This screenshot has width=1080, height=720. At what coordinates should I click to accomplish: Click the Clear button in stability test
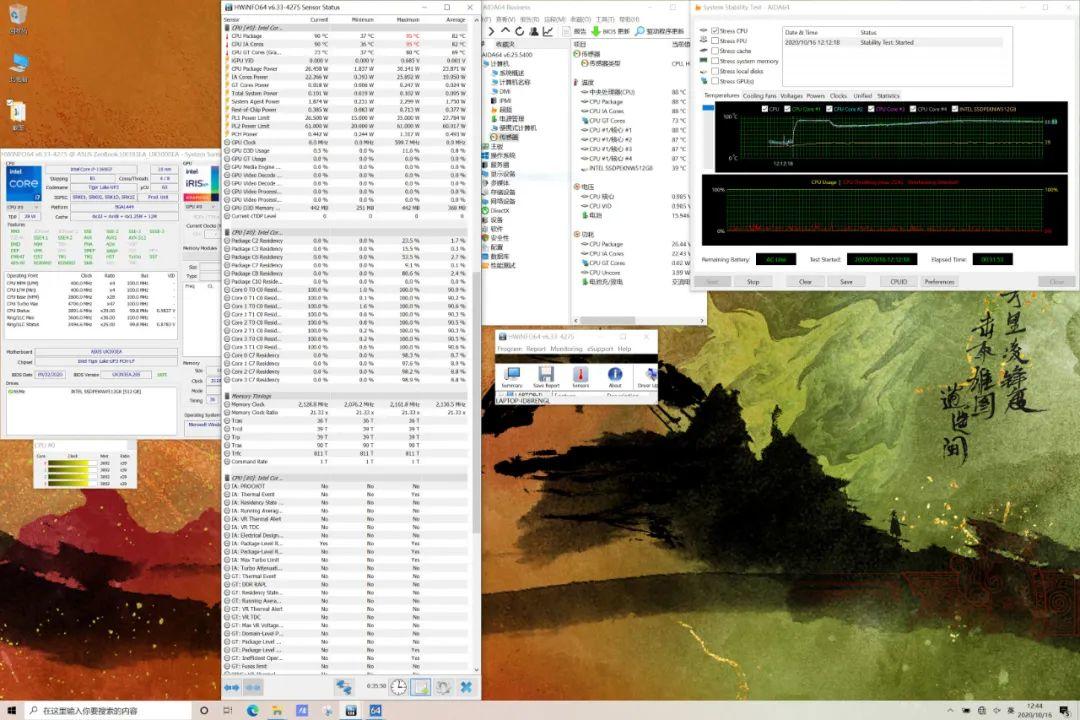pyautogui.click(x=804, y=282)
